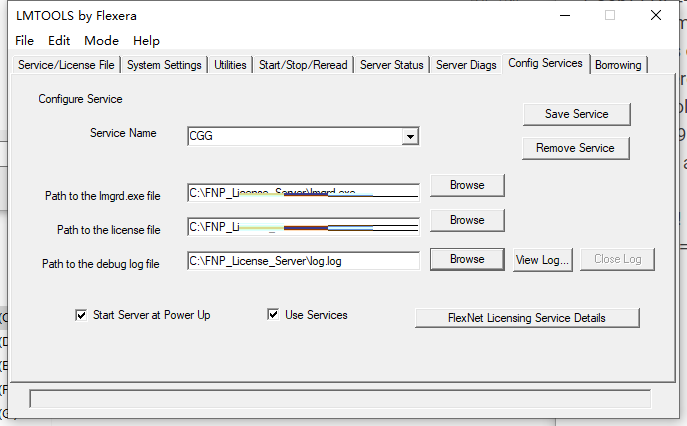Toggle Start Server at Power Up checkbox
This screenshot has height=426, width=687.
pyautogui.click(x=81, y=315)
